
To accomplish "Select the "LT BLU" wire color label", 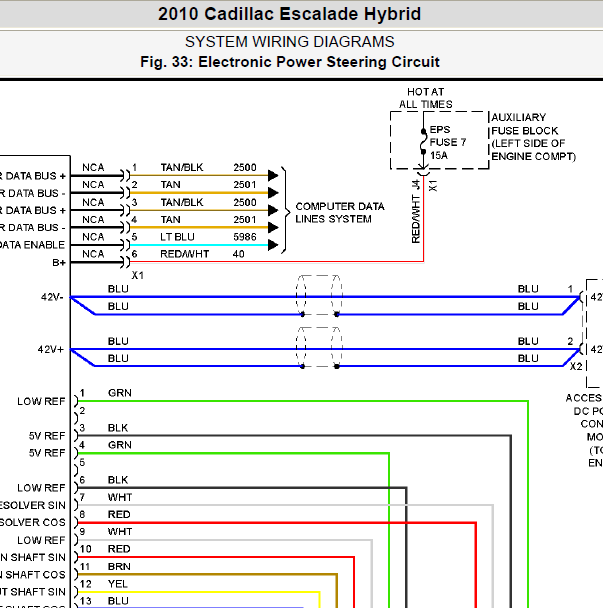I will (177, 237).
